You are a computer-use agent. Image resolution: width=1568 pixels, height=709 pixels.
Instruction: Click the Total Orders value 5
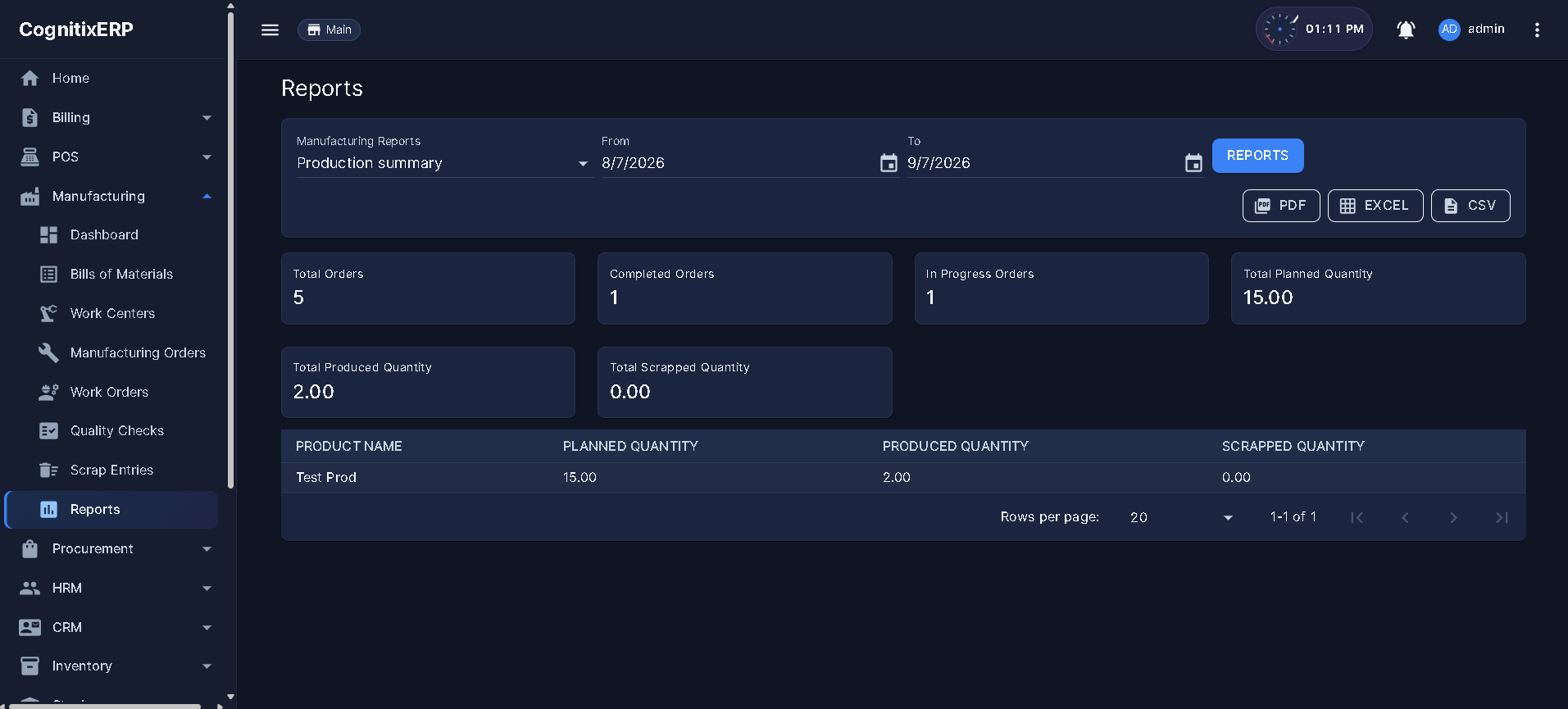click(298, 298)
